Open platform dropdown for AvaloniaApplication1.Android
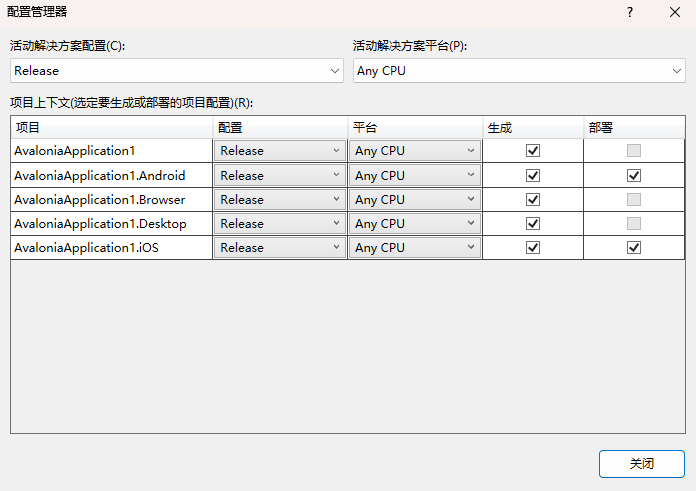696x491 pixels. 415,175
